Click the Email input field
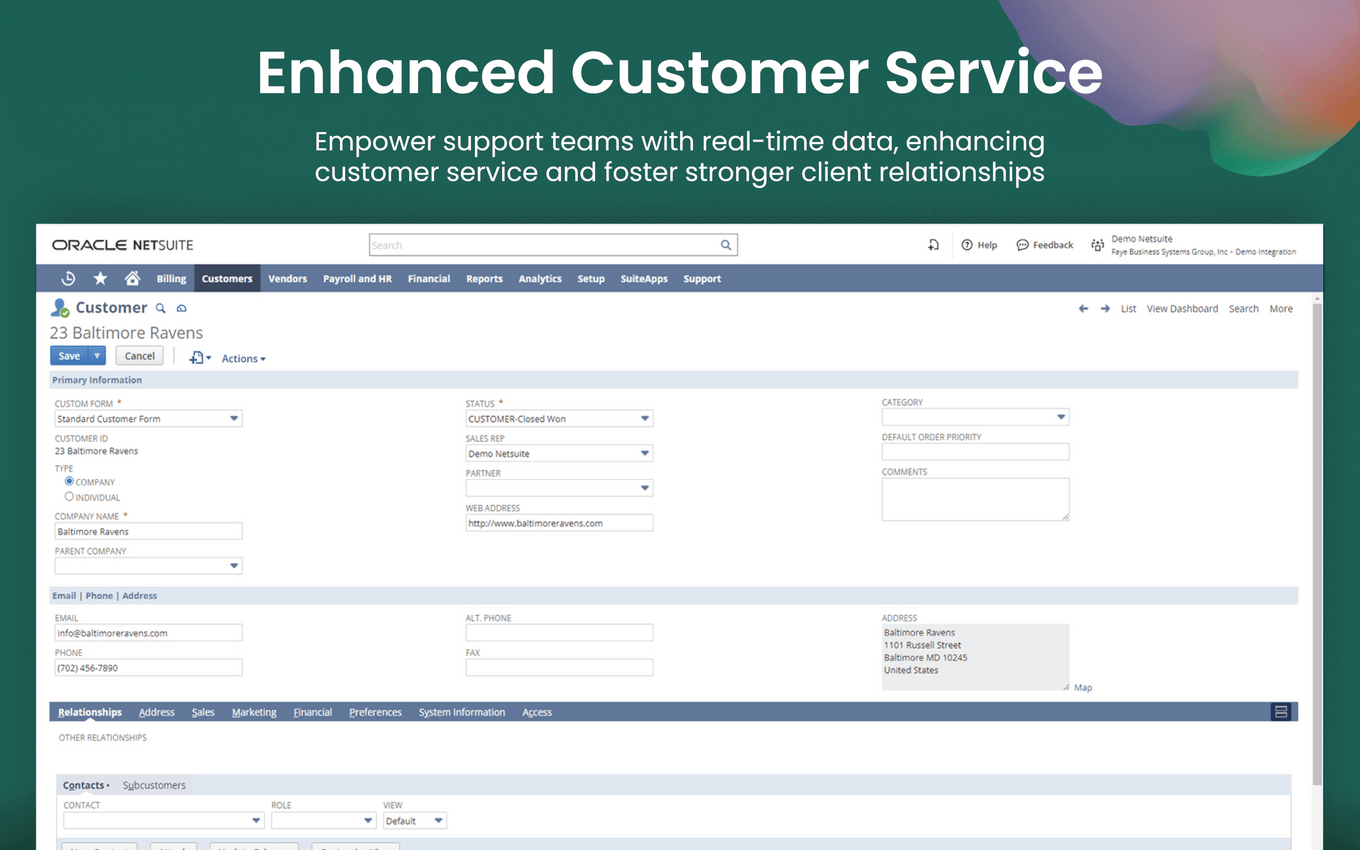Viewport: 1360px width, 850px height. [x=148, y=633]
